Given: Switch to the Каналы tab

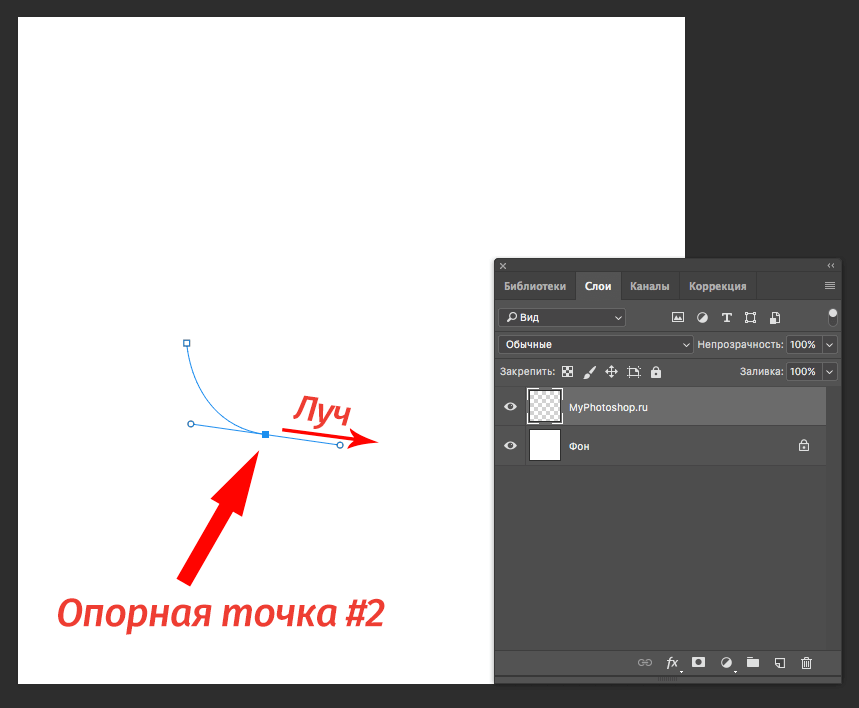Looking at the screenshot, I should 650,286.
